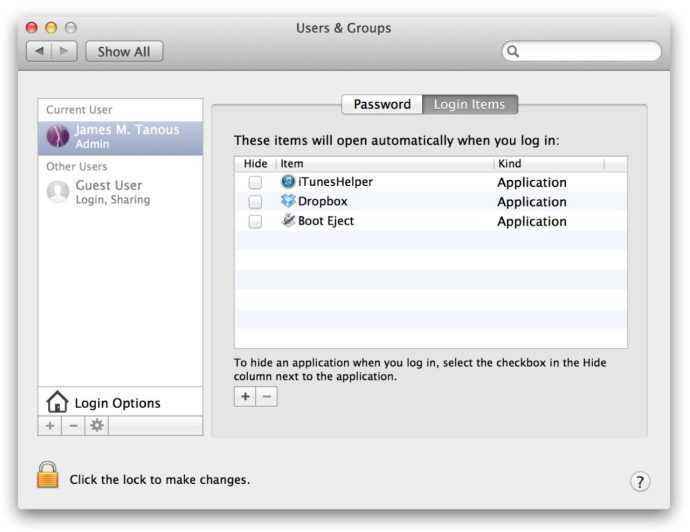Click Application kind for Boot Eject
690x532 pixels.
pos(532,221)
